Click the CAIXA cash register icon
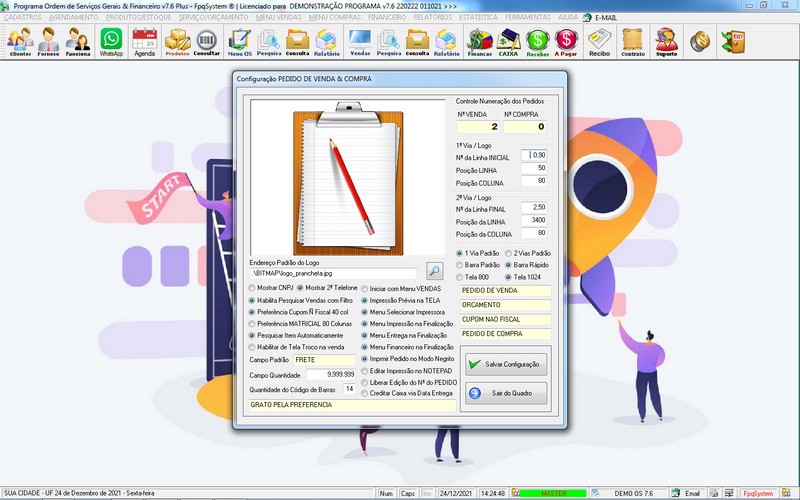The width and height of the screenshot is (800, 500). pyautogui.click(x=509, y=42)
